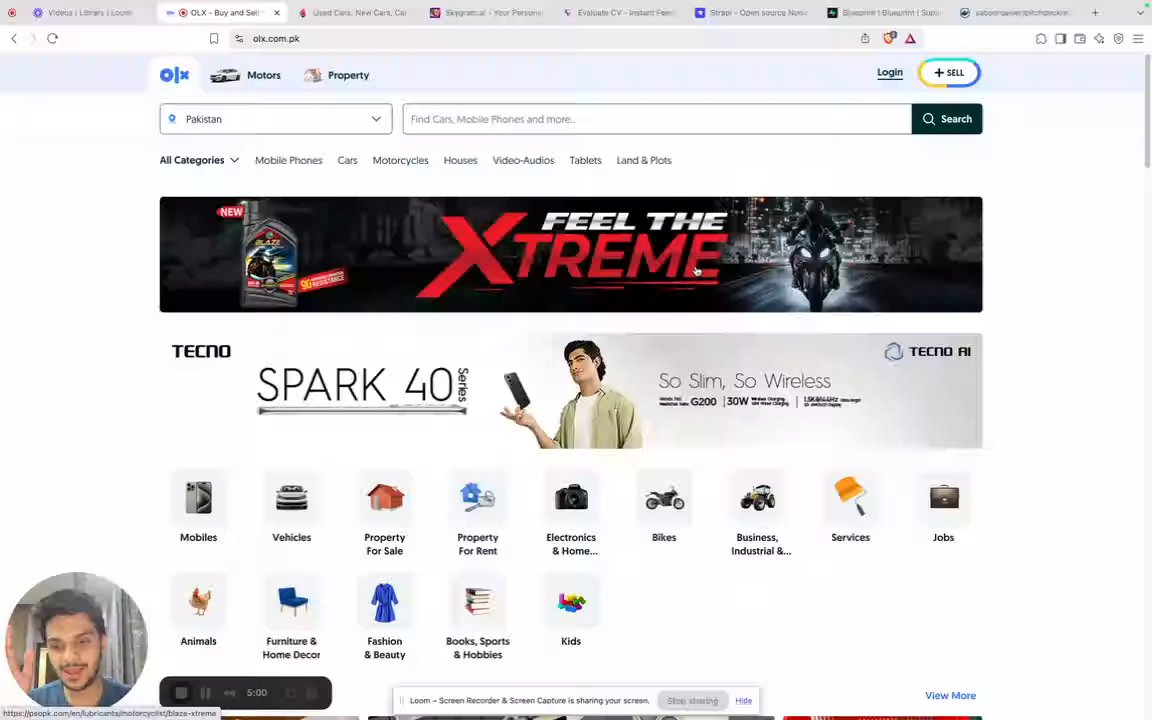This screenshot has height=720, width=1152.
Task: Open Fashion & Beauty category
Action: click(385, 601)
